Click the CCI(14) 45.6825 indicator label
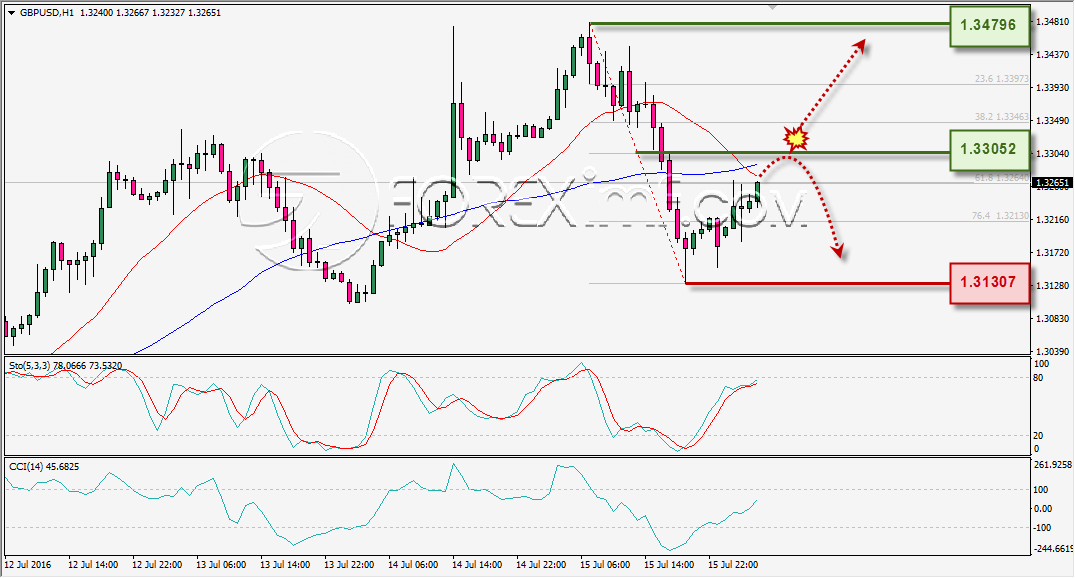Image resolution: width=1075 pixels, height=578 pixels. coord(44,467)
